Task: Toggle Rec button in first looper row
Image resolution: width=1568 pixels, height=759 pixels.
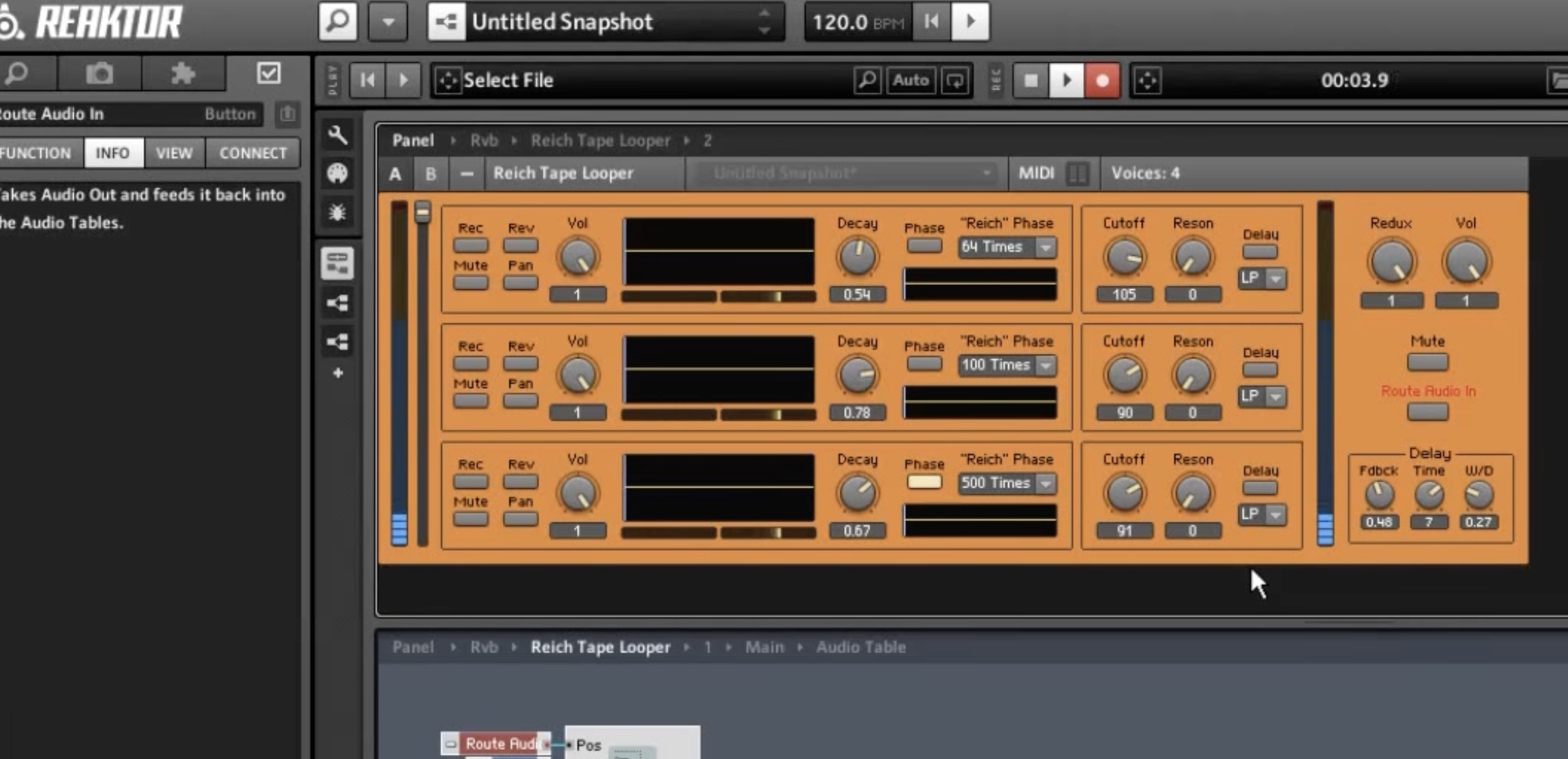Action: click(471, 245)
